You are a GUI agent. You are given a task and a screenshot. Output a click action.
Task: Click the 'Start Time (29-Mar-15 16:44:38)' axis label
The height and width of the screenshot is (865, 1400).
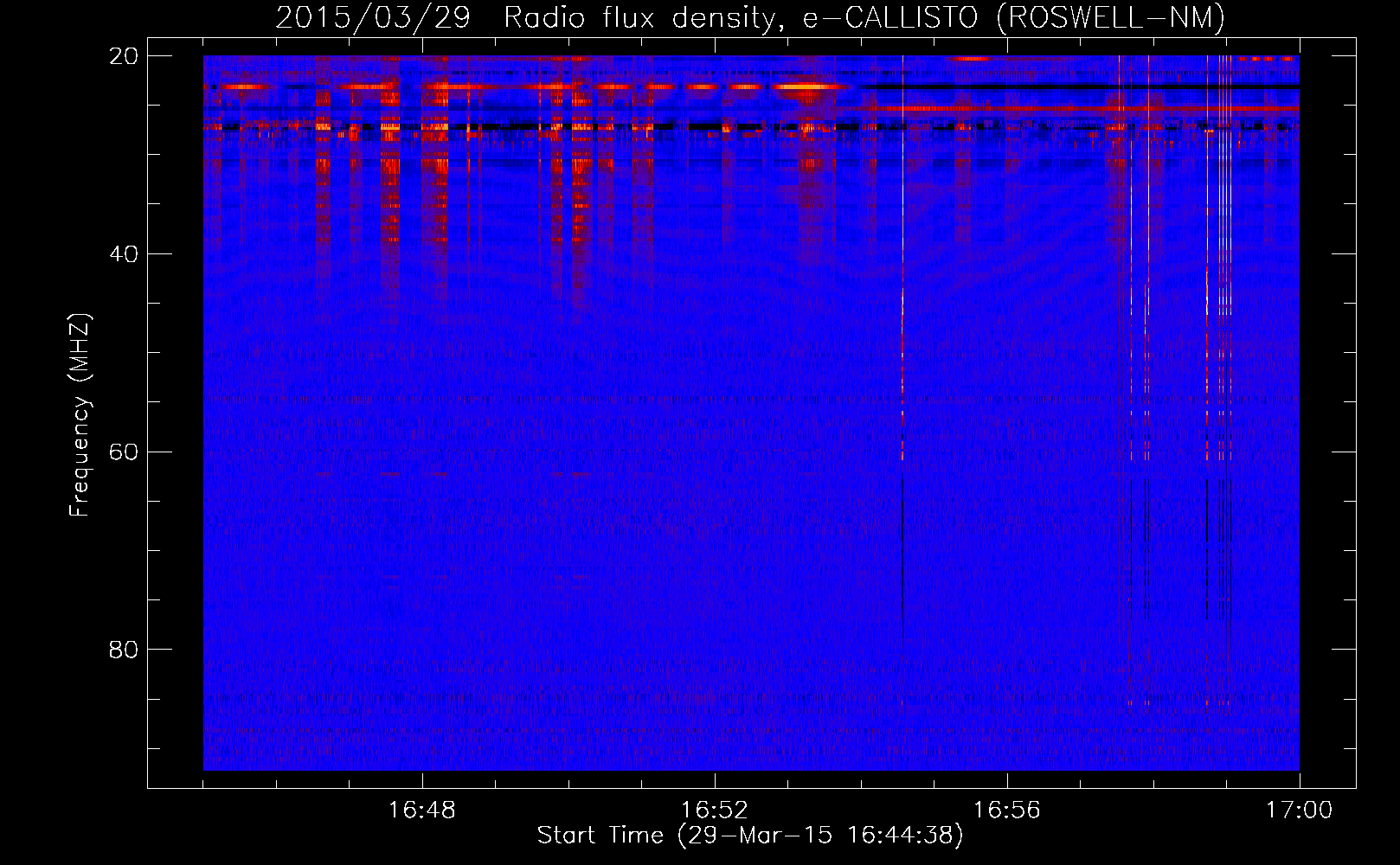coord(750,836)
